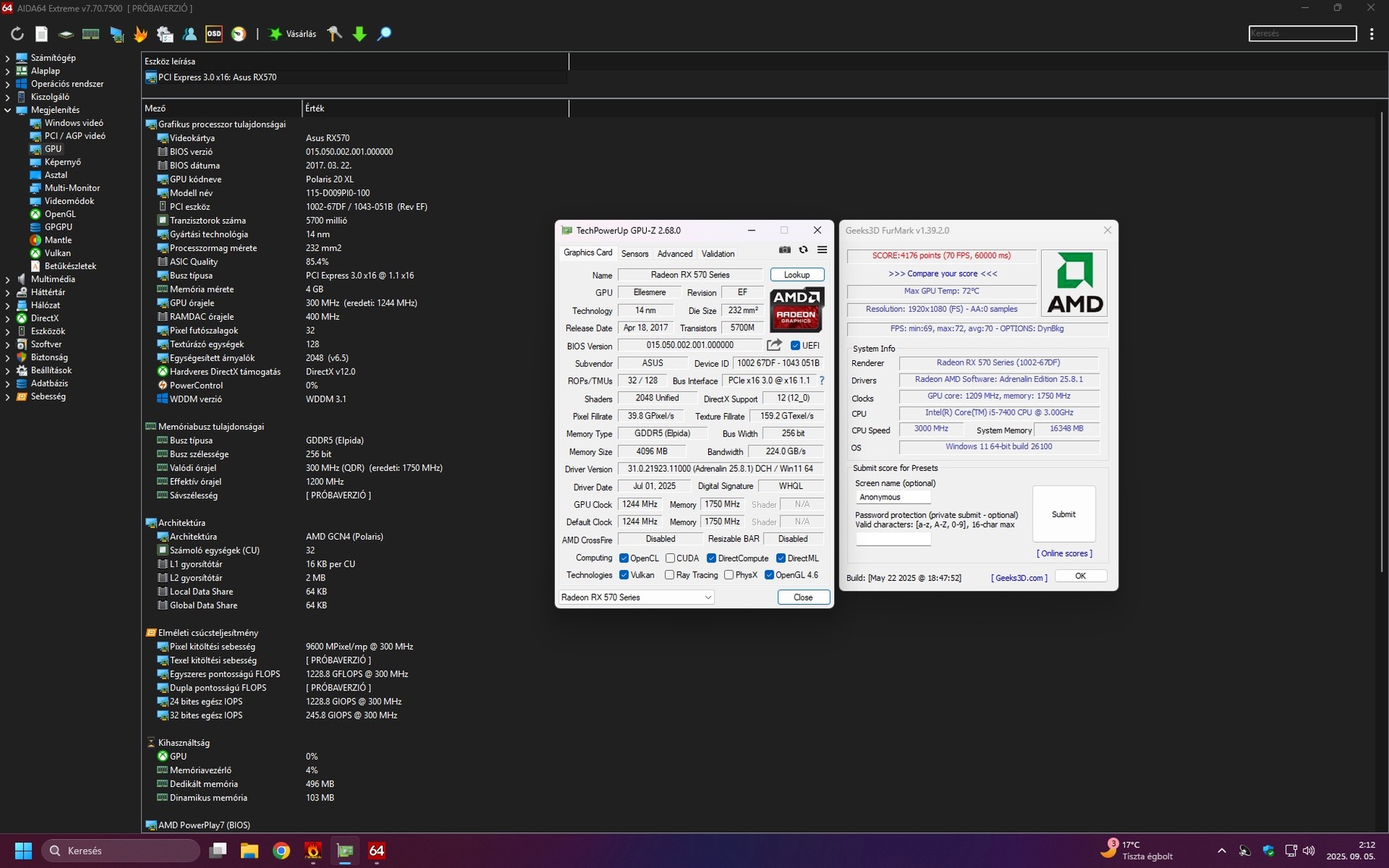This screenshot has width=1389, height=868.
Task: Expand the Háttértár tree node
Action: pyautogui.click(x=8, y=292)
